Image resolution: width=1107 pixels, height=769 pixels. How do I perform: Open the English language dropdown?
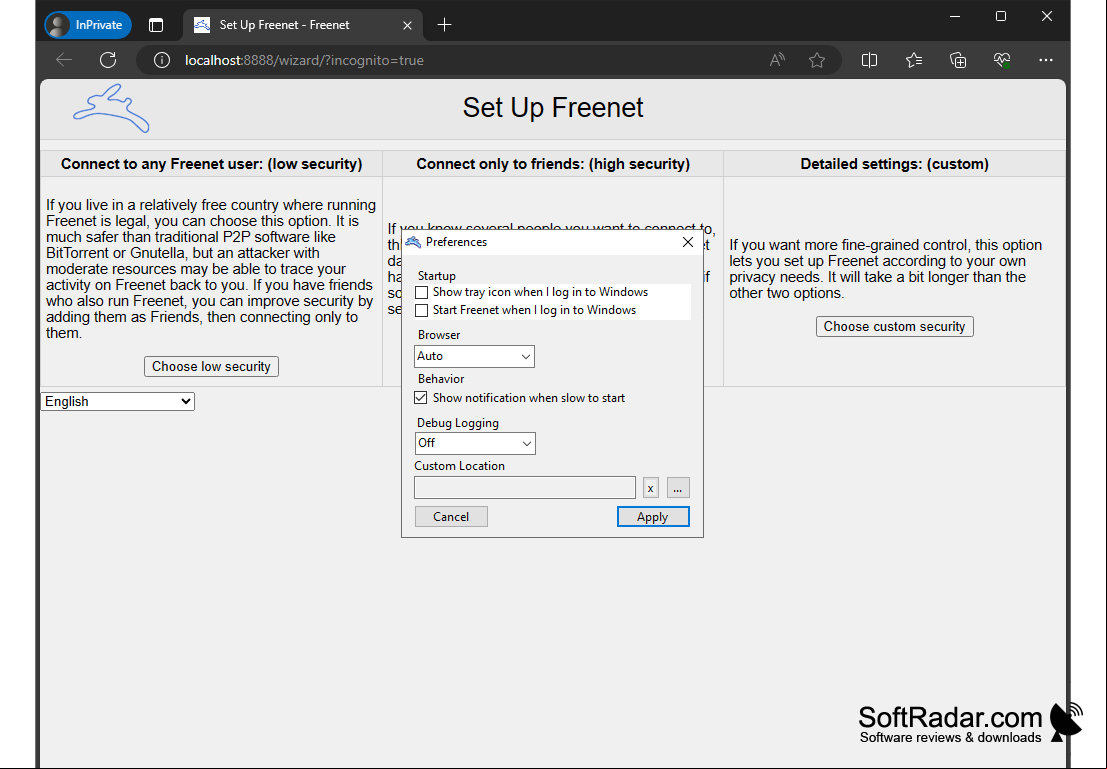pos(117,401)
